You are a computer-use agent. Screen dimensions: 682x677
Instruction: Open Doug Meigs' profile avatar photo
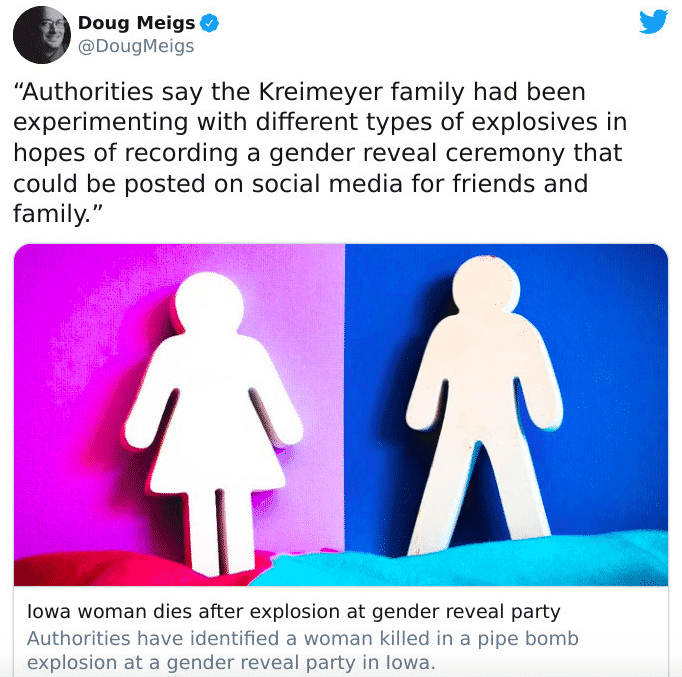42,35
